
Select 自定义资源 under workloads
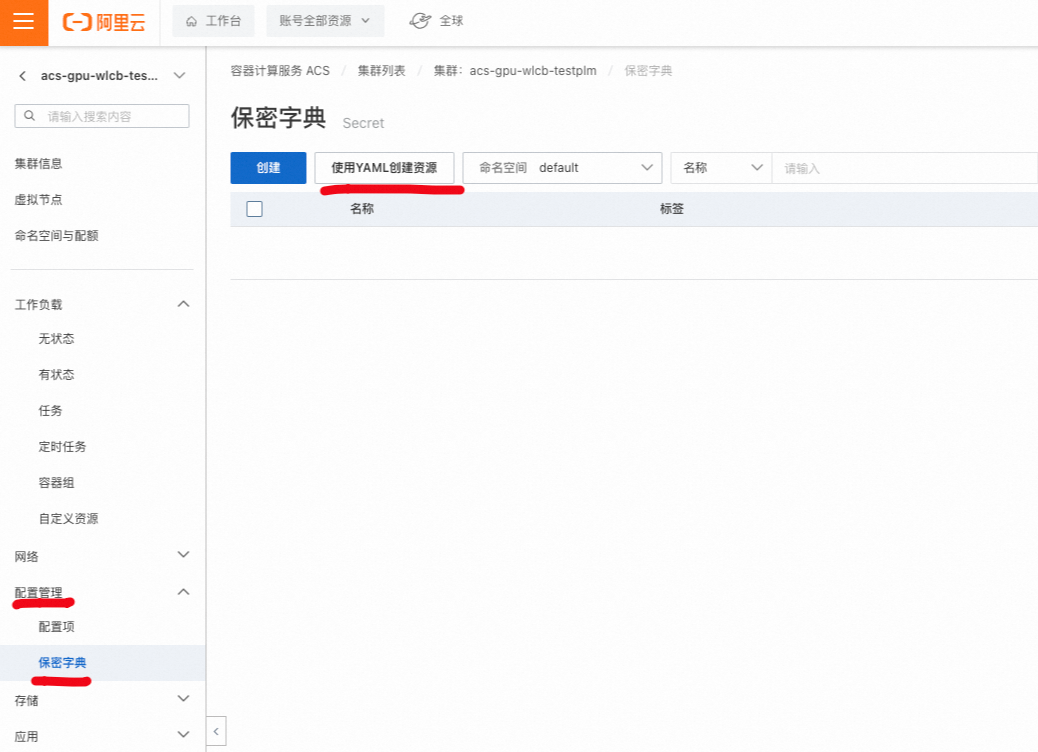68,519
